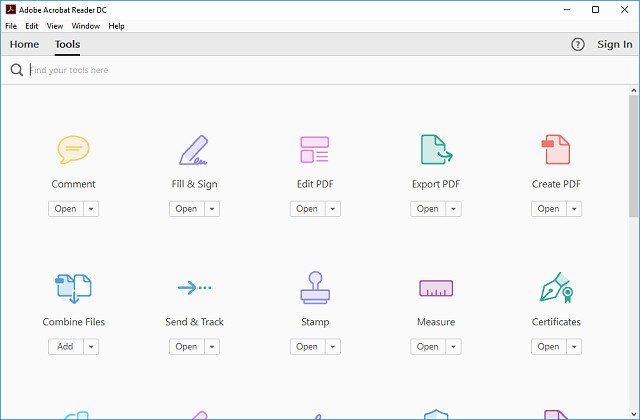
Task: Open the Stamp tool
Action: point(307,347)
